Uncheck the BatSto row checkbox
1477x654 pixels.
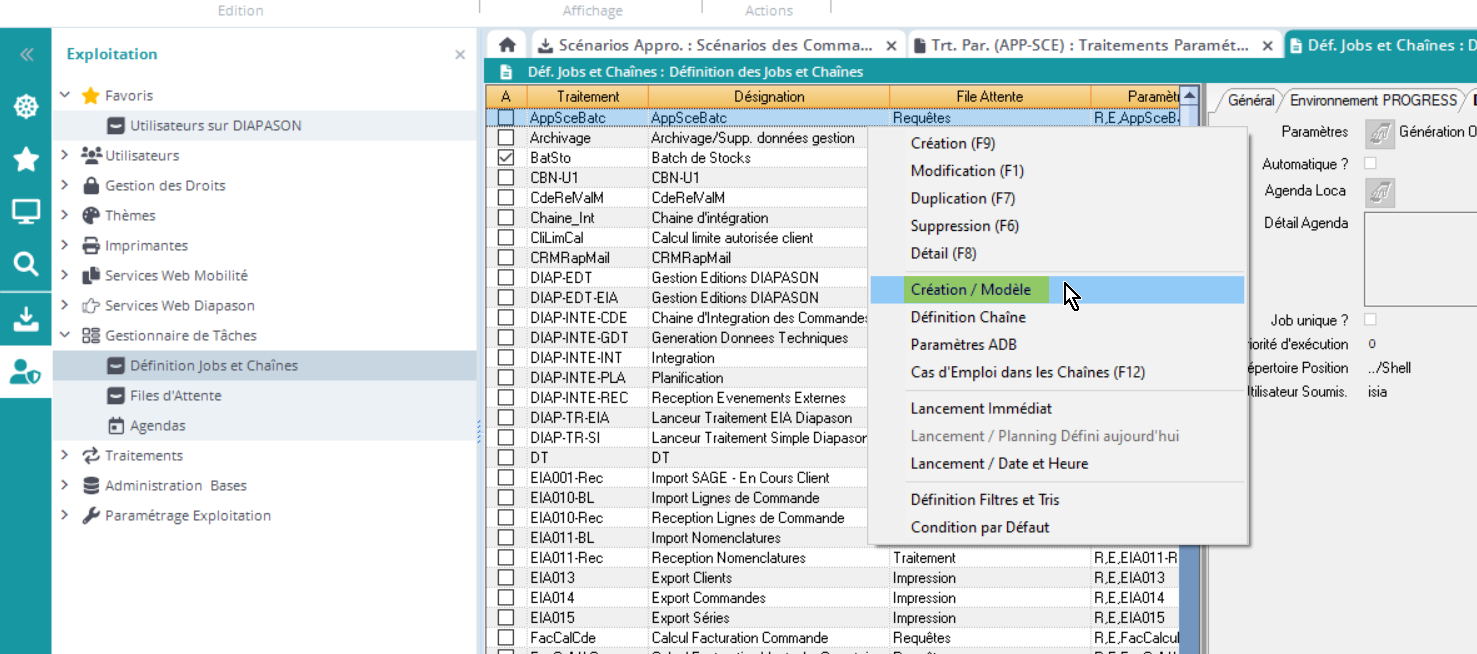[x=506, y=158]
